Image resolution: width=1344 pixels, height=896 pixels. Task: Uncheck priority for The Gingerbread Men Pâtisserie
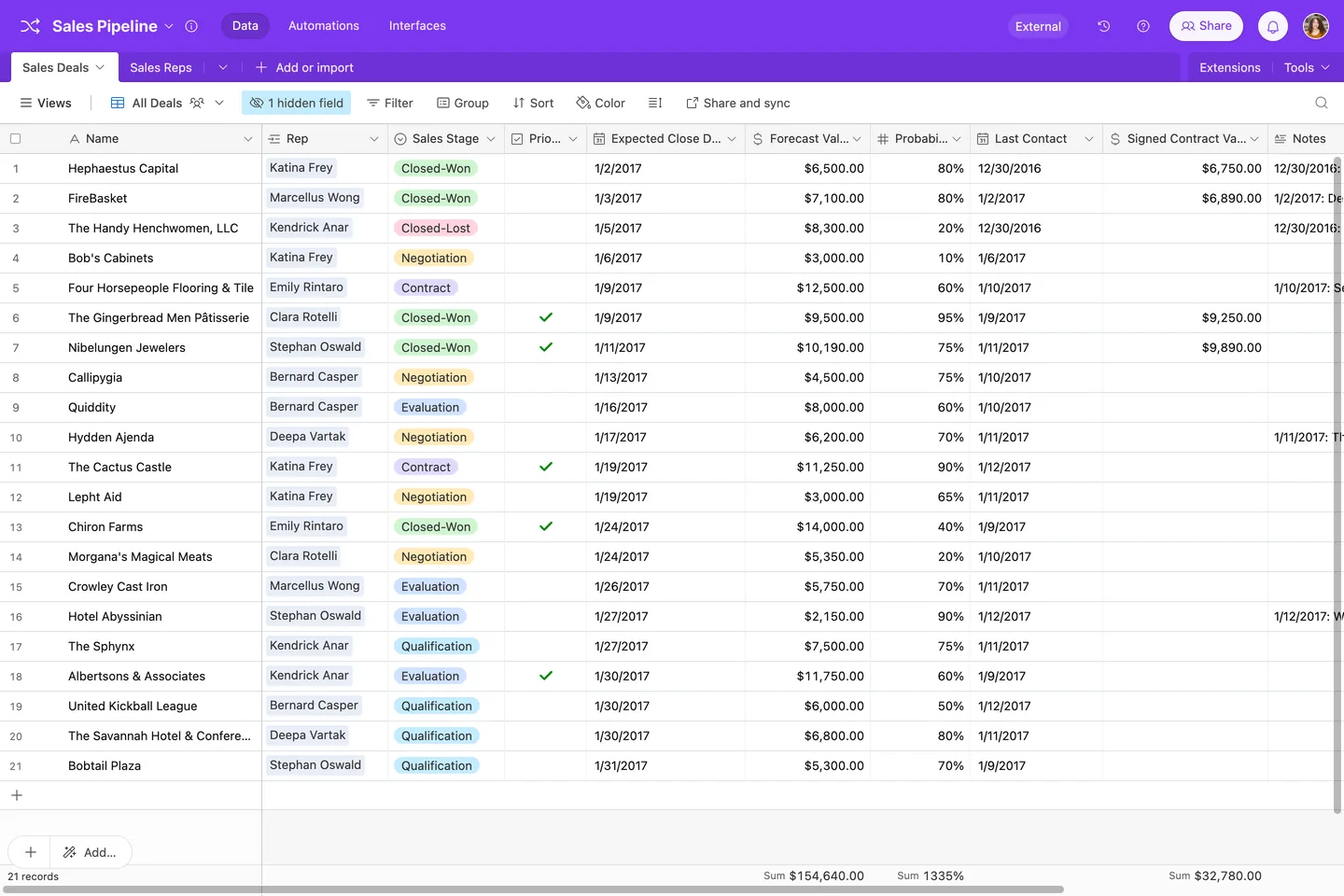click(546, 317)
